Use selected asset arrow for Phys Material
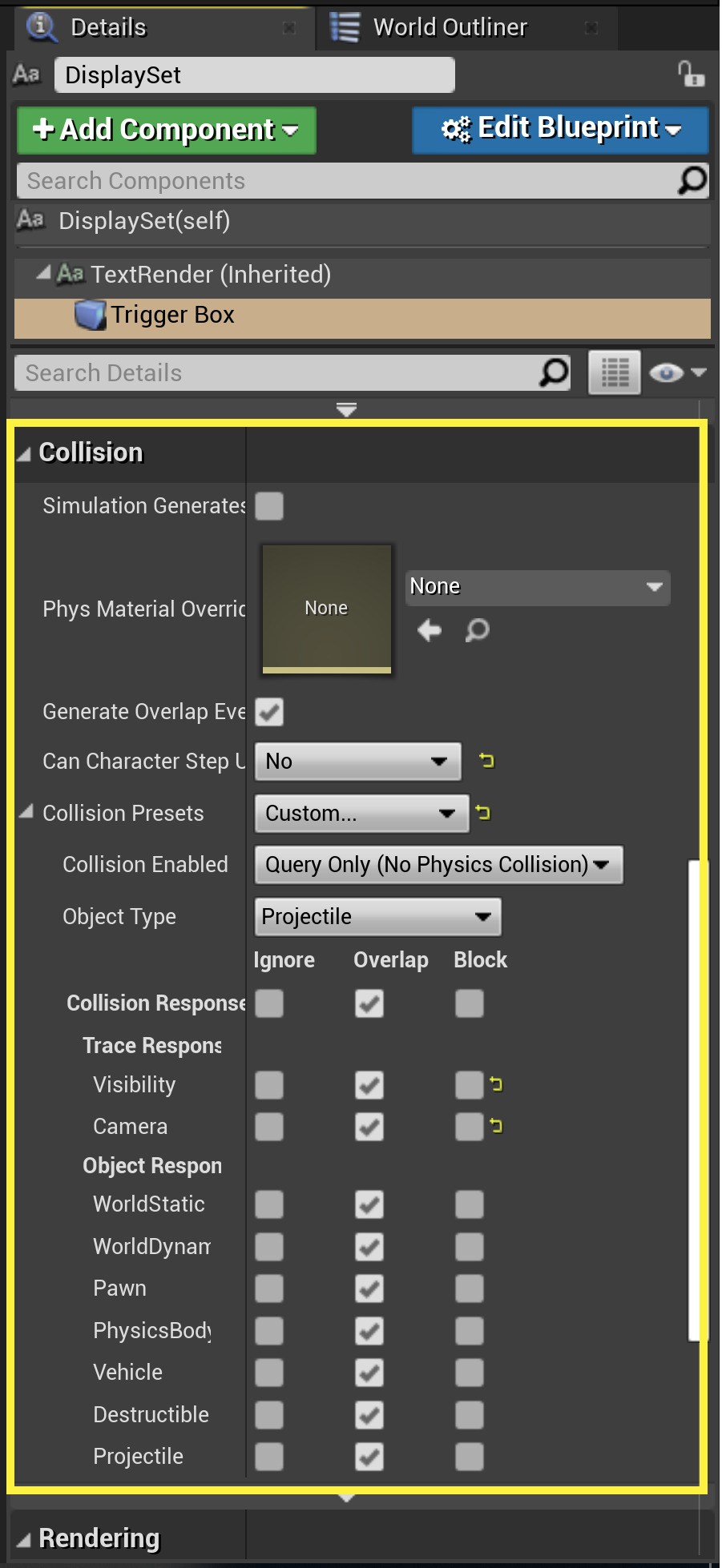 click(x=430, y=630)
